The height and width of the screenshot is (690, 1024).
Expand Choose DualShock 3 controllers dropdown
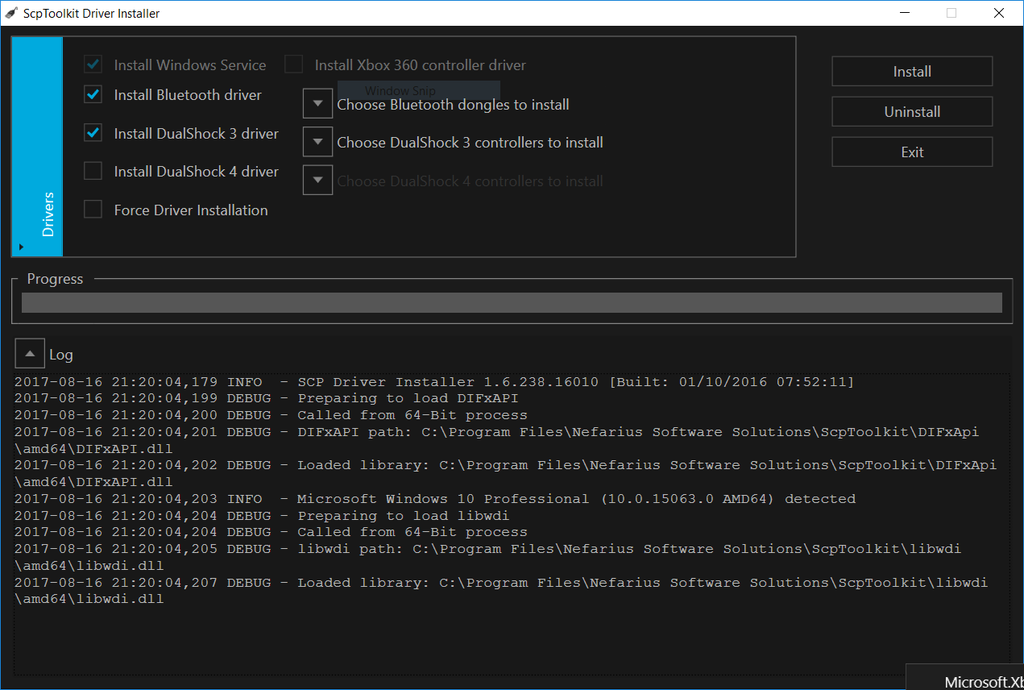318,142
